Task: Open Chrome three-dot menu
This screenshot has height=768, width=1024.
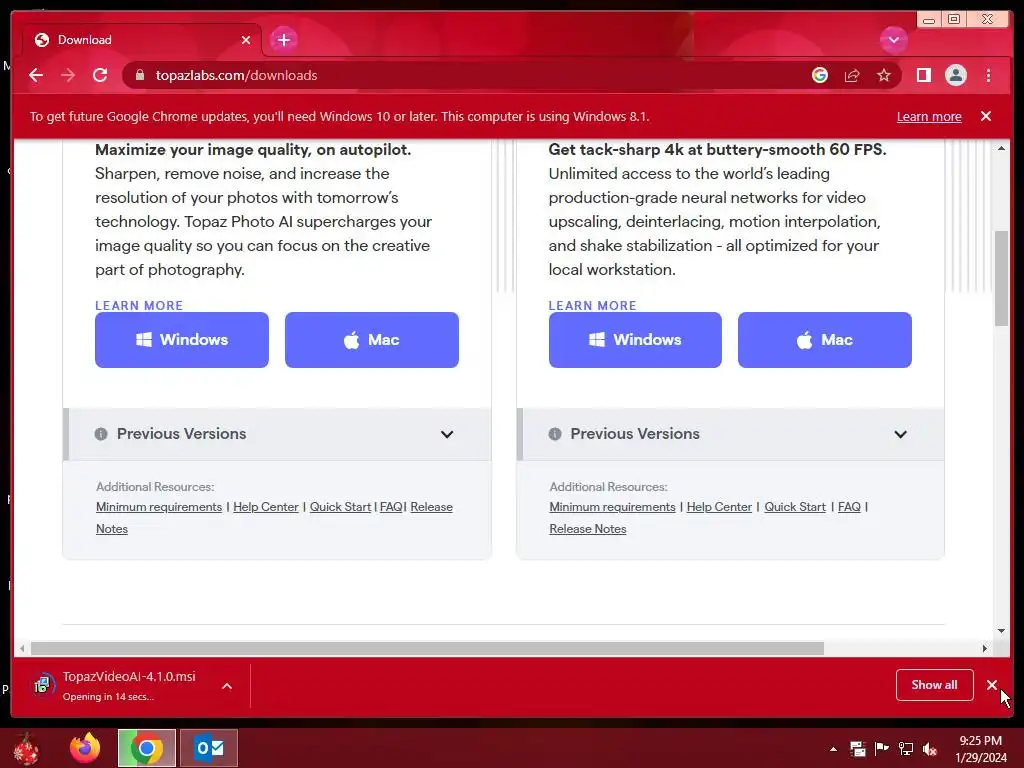Action: tap(988, 76)
